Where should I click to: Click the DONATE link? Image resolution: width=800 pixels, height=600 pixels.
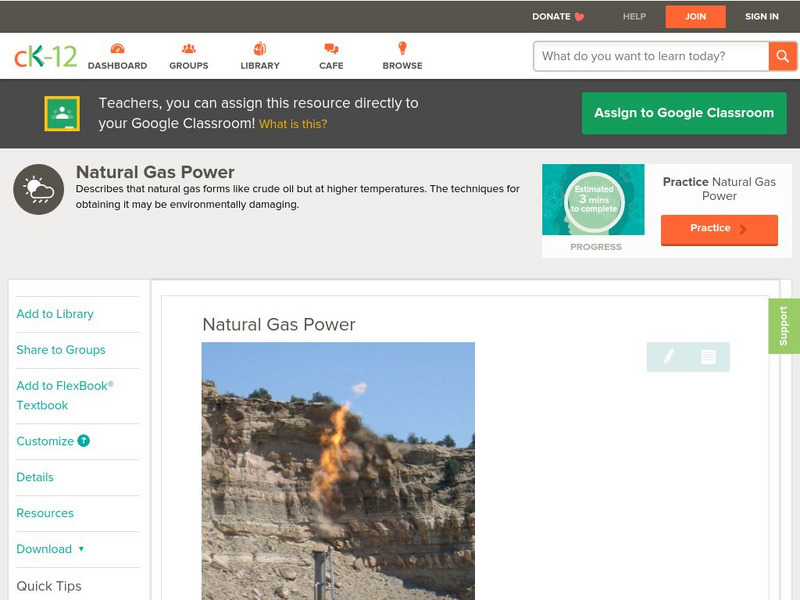[x=551, y=17]
